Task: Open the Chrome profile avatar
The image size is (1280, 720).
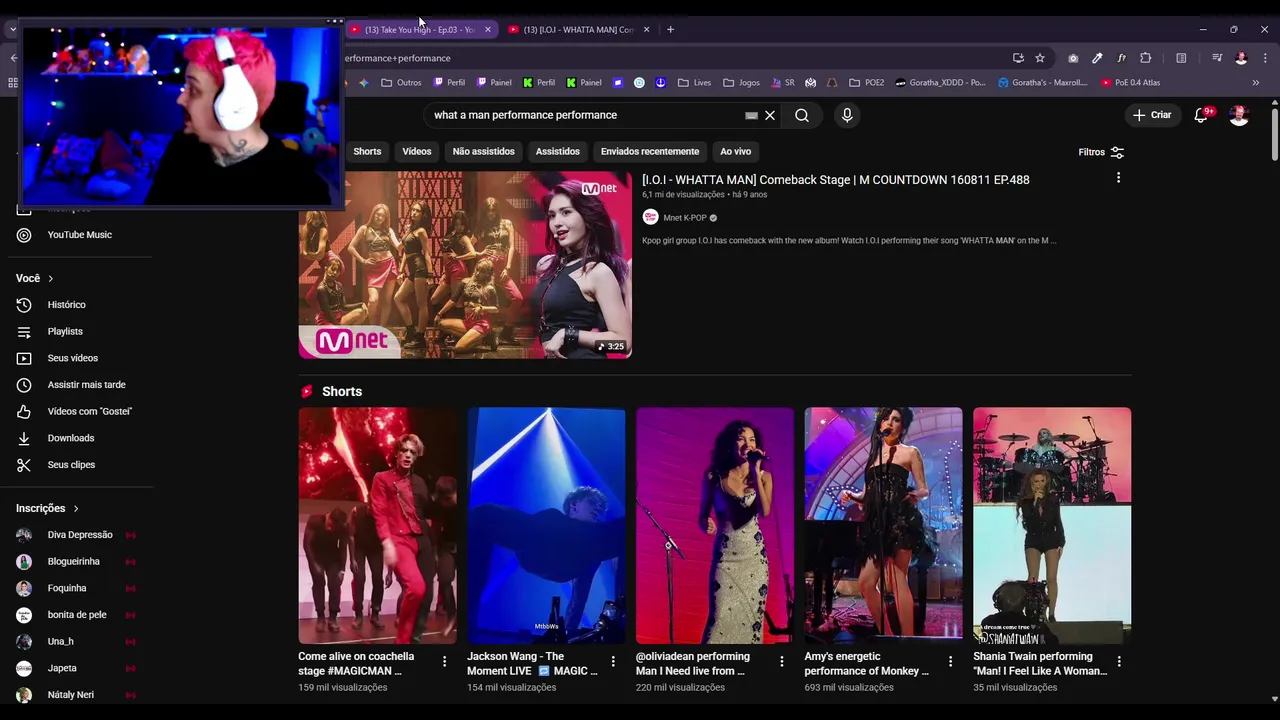Action: point(1241,58)
